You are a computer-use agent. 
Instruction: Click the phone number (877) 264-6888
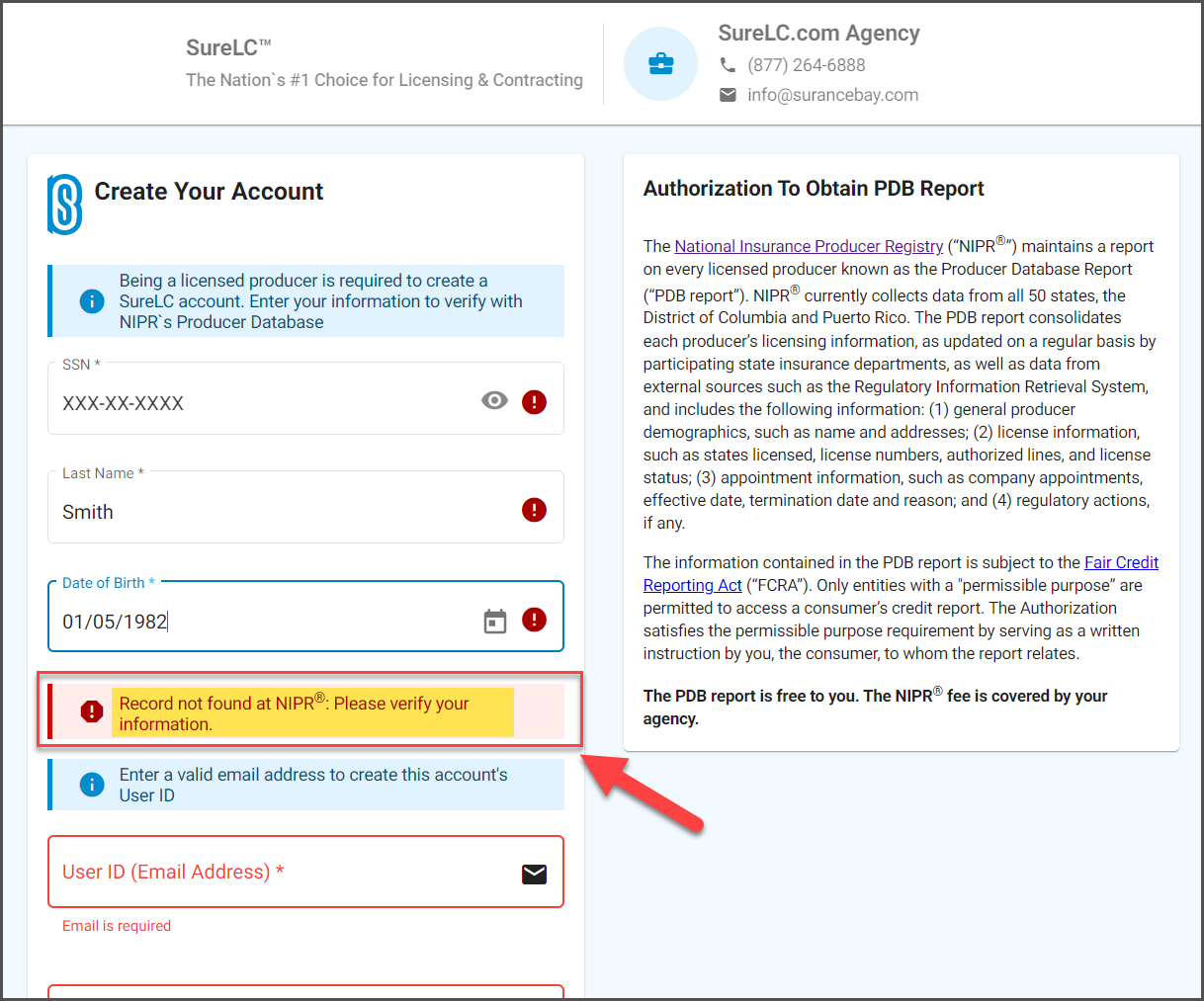click(807, 65)
